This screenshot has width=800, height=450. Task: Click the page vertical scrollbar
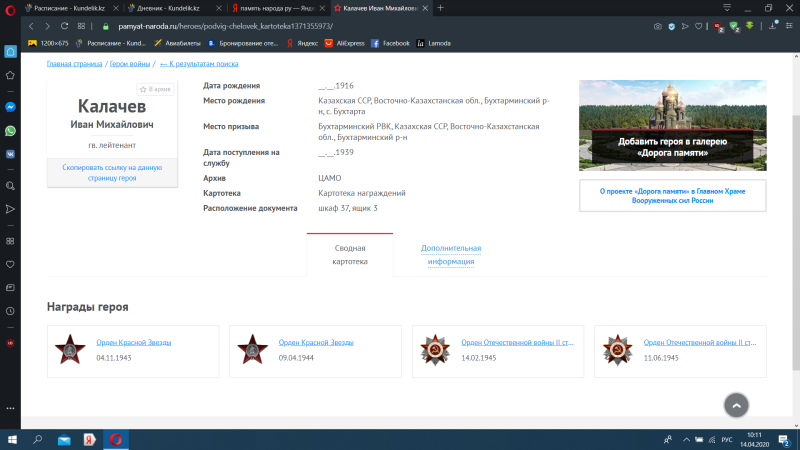click(796, 242)
